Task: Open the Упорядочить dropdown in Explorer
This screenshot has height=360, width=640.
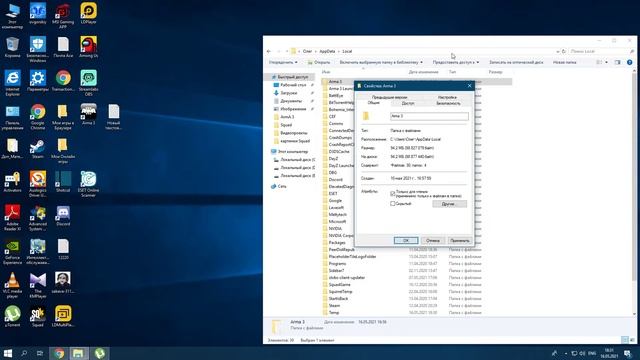Action: [283, 62]
